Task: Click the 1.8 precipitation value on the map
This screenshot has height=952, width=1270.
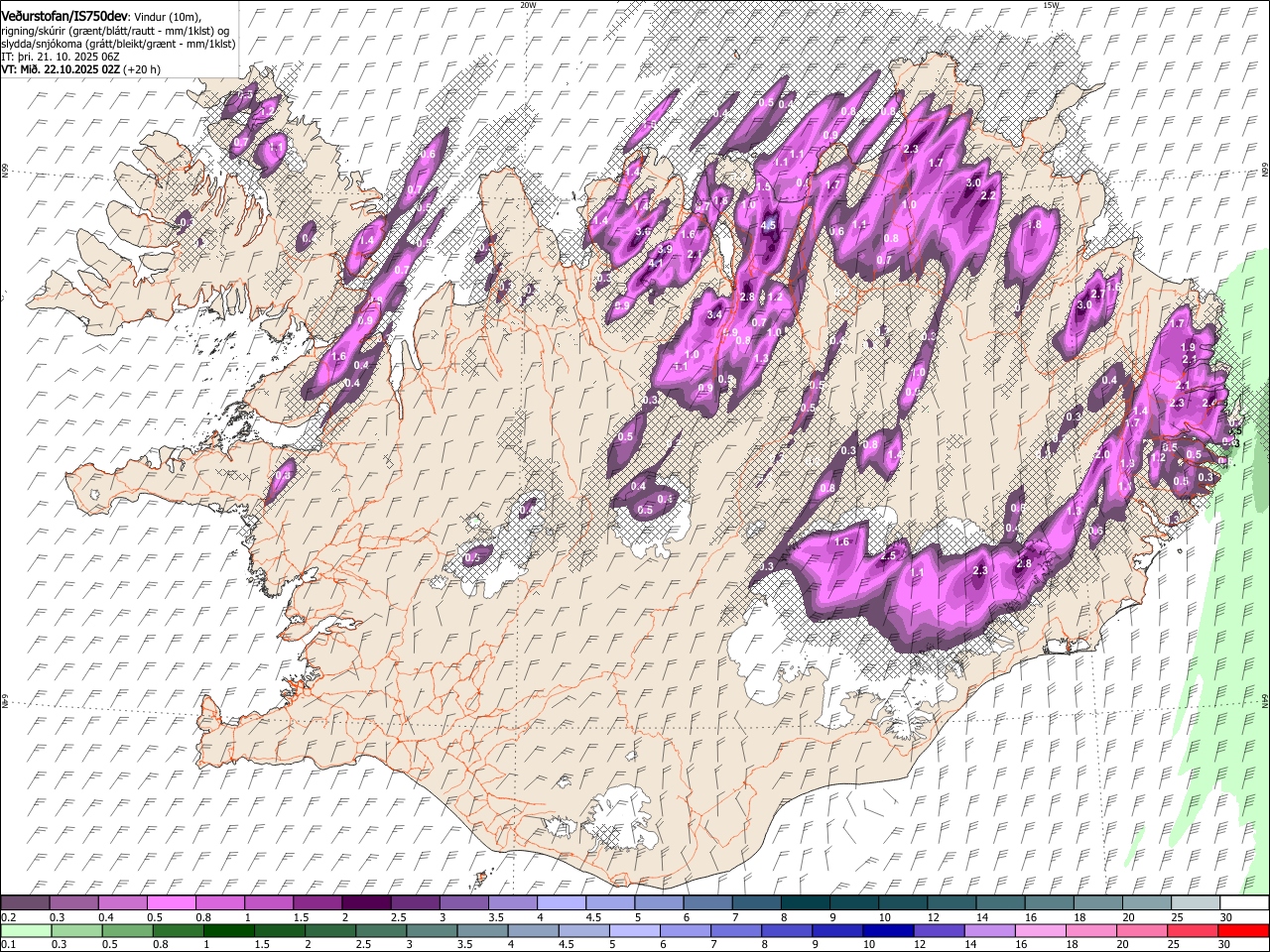Action: pos(1034,225)
